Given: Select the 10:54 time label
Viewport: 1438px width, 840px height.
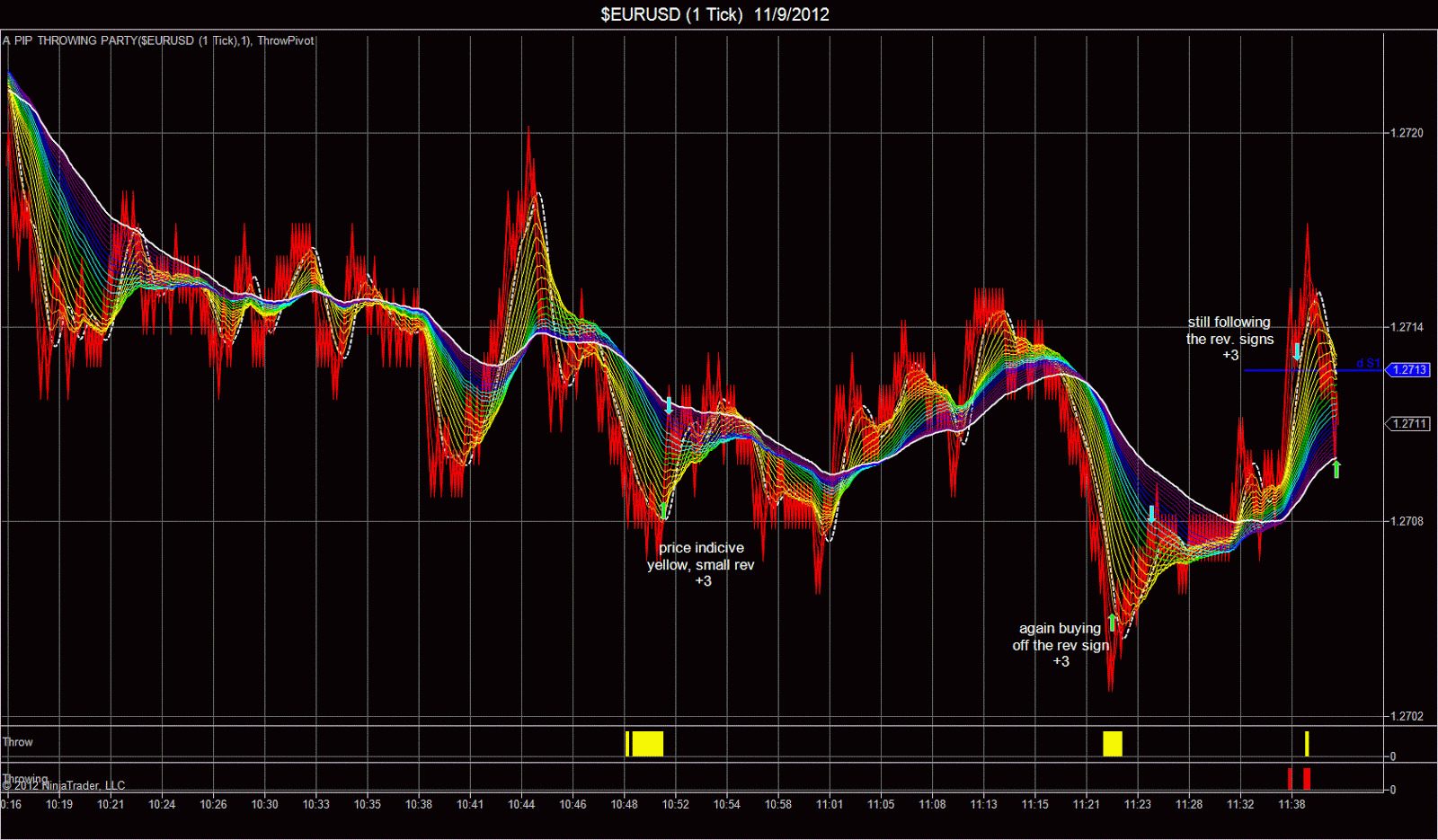Looking at the screenshot, I should (x=727, y=804).
